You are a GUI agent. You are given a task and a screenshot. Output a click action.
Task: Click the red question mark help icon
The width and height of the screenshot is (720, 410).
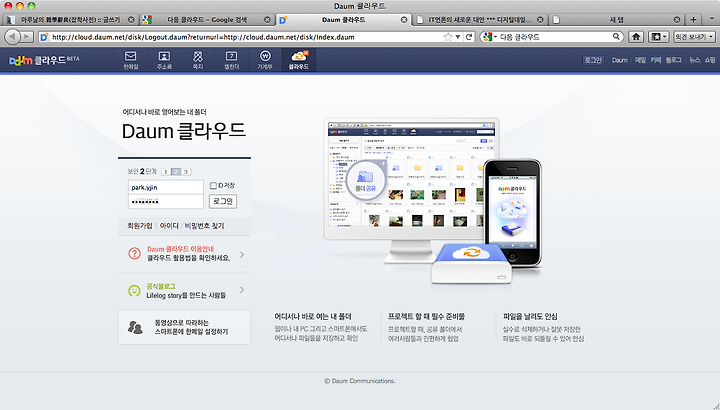point(134,253)
